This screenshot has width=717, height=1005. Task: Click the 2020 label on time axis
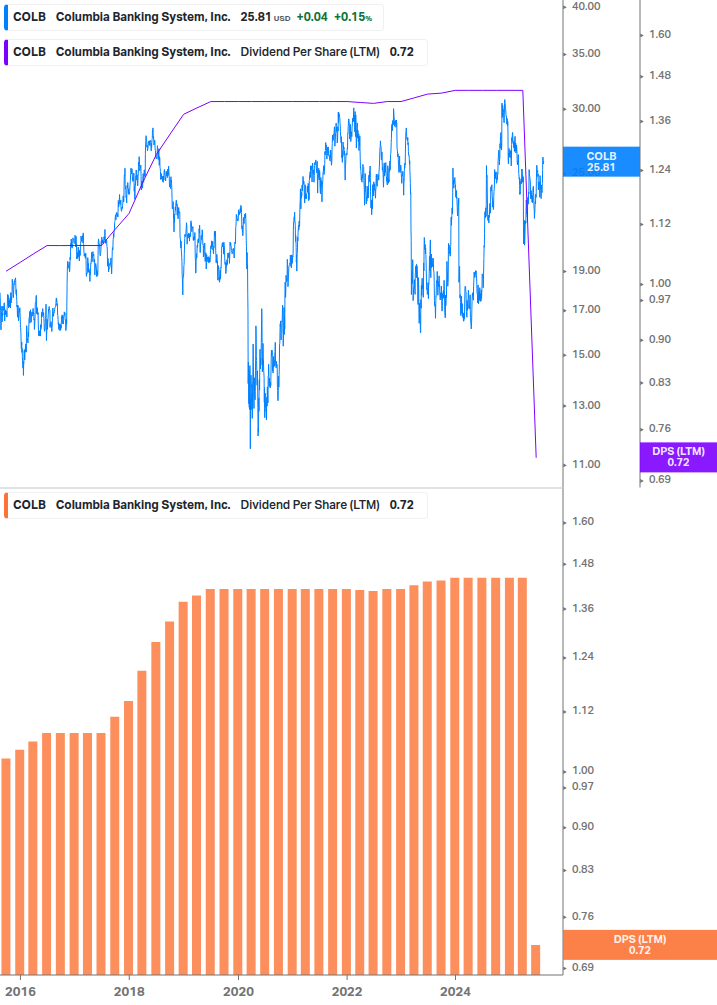tap(238, 992)
